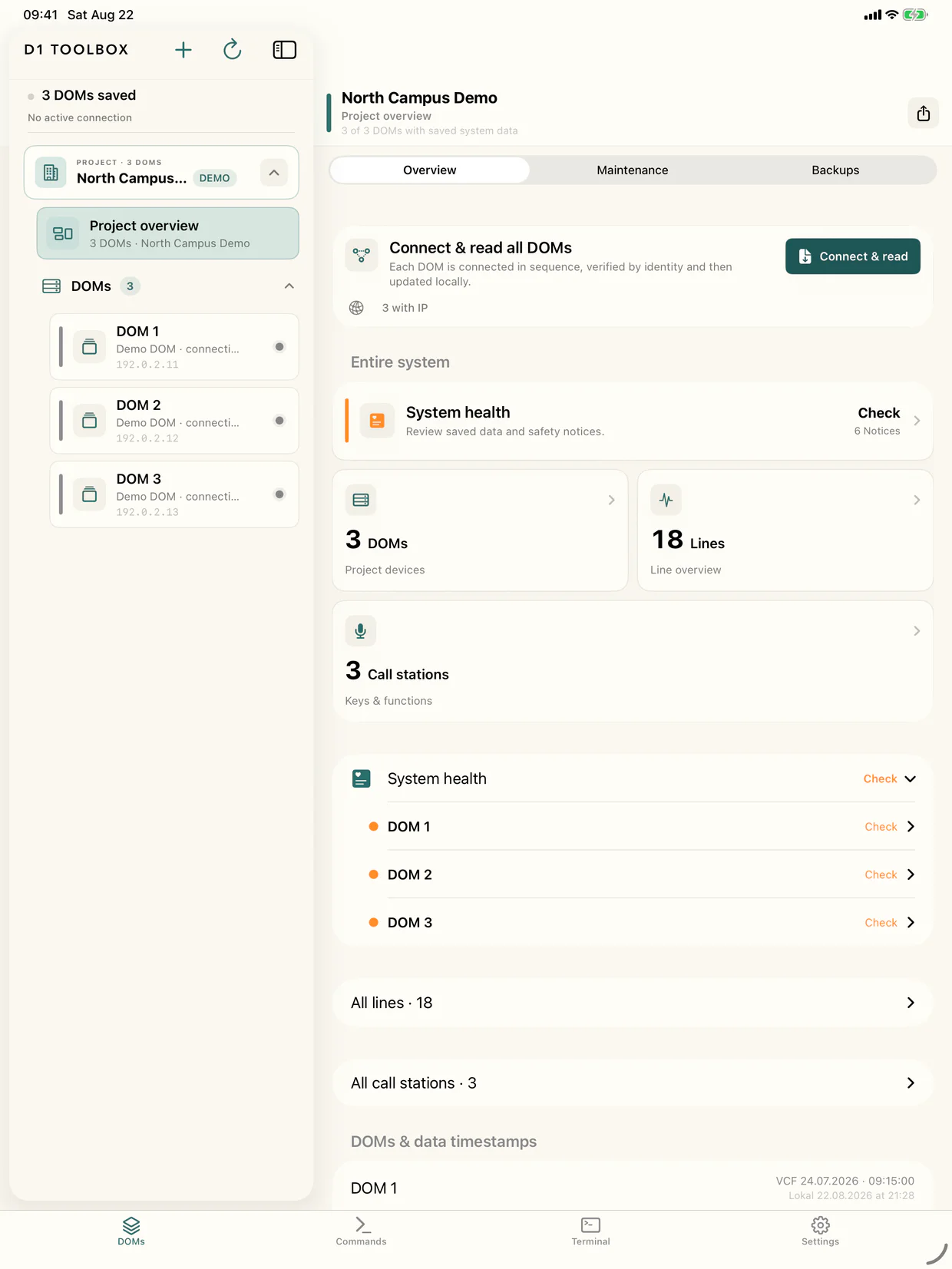Click the connection nodes icon beside Connect & read all DOMs
The image size is (952, 1269).
coord(361,256)
